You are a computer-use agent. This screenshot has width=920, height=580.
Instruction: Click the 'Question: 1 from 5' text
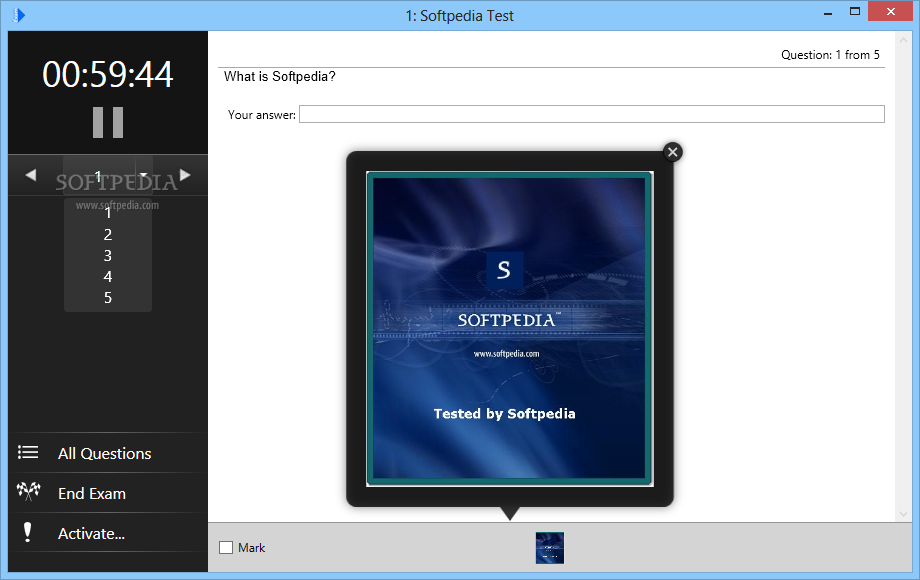(830, 55)
